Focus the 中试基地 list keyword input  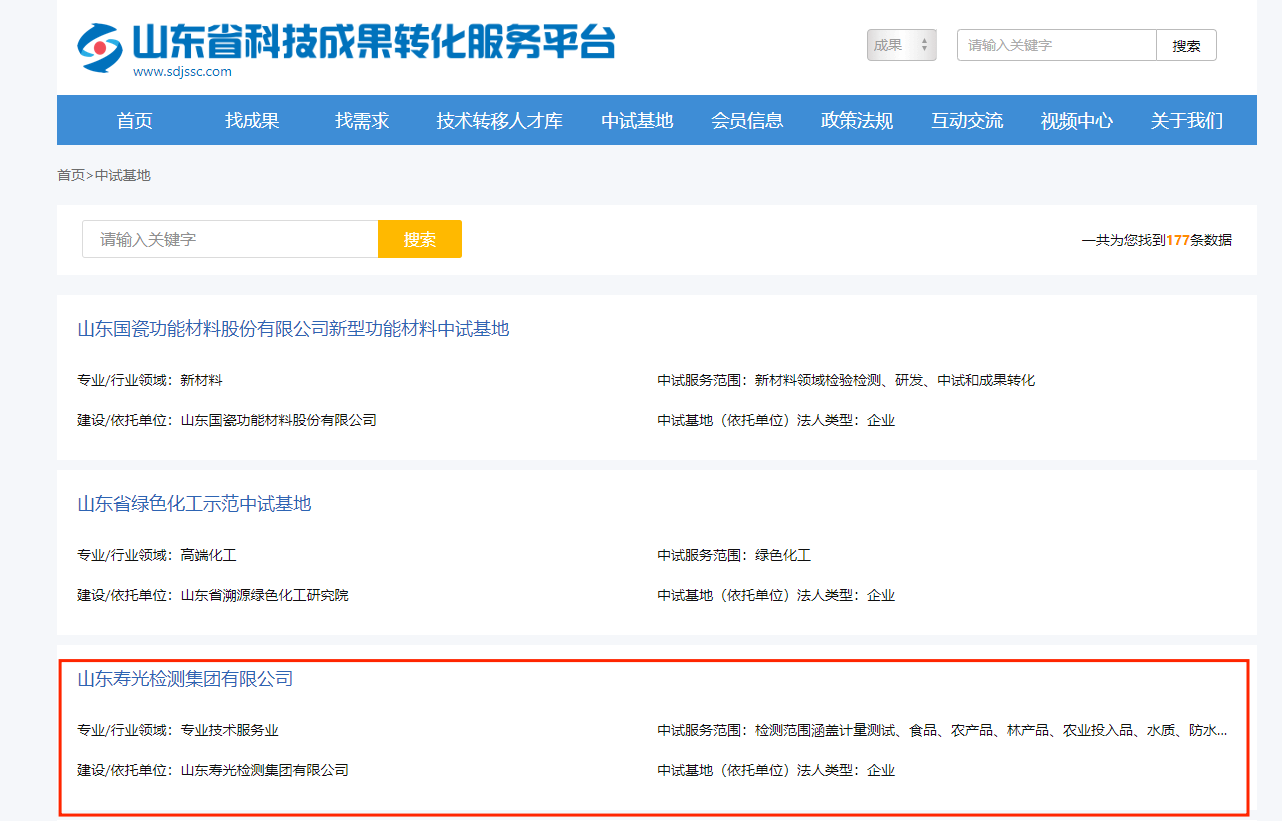(x=230, y=239)
